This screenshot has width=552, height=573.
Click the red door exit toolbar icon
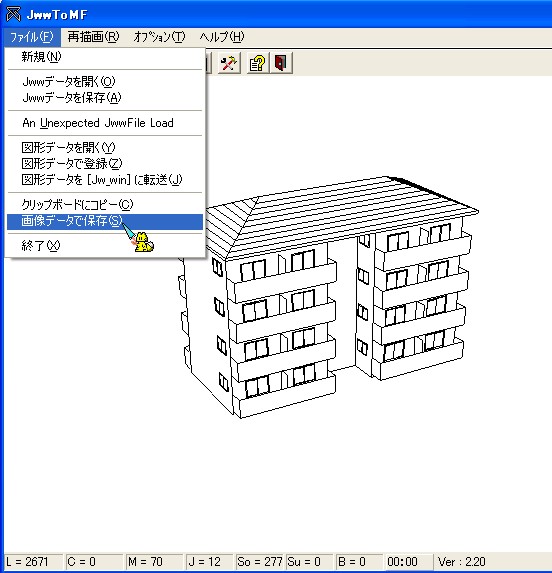click(281, 63)
